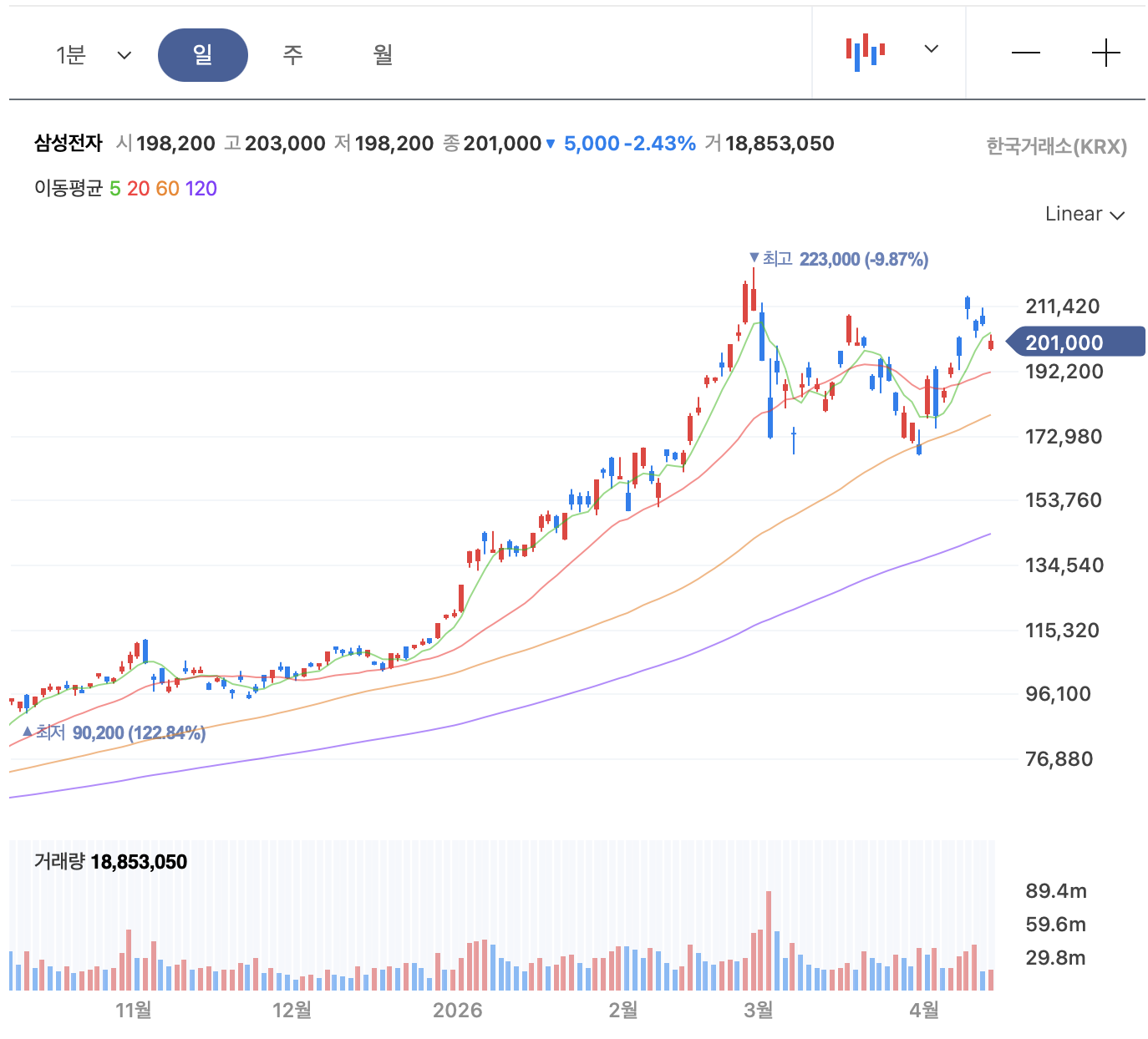Click the 한국거래소(KRX) exchange label
Image resolution: width=1148 pixels, height=1039 pixels.
click(1057, 147)
